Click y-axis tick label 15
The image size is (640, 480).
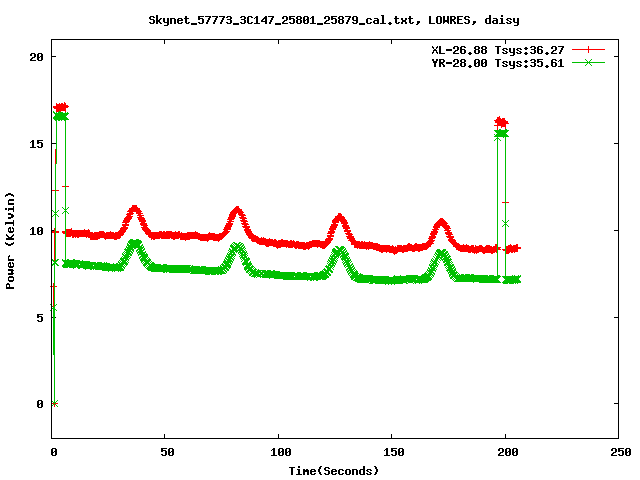[x=36, y=144]
